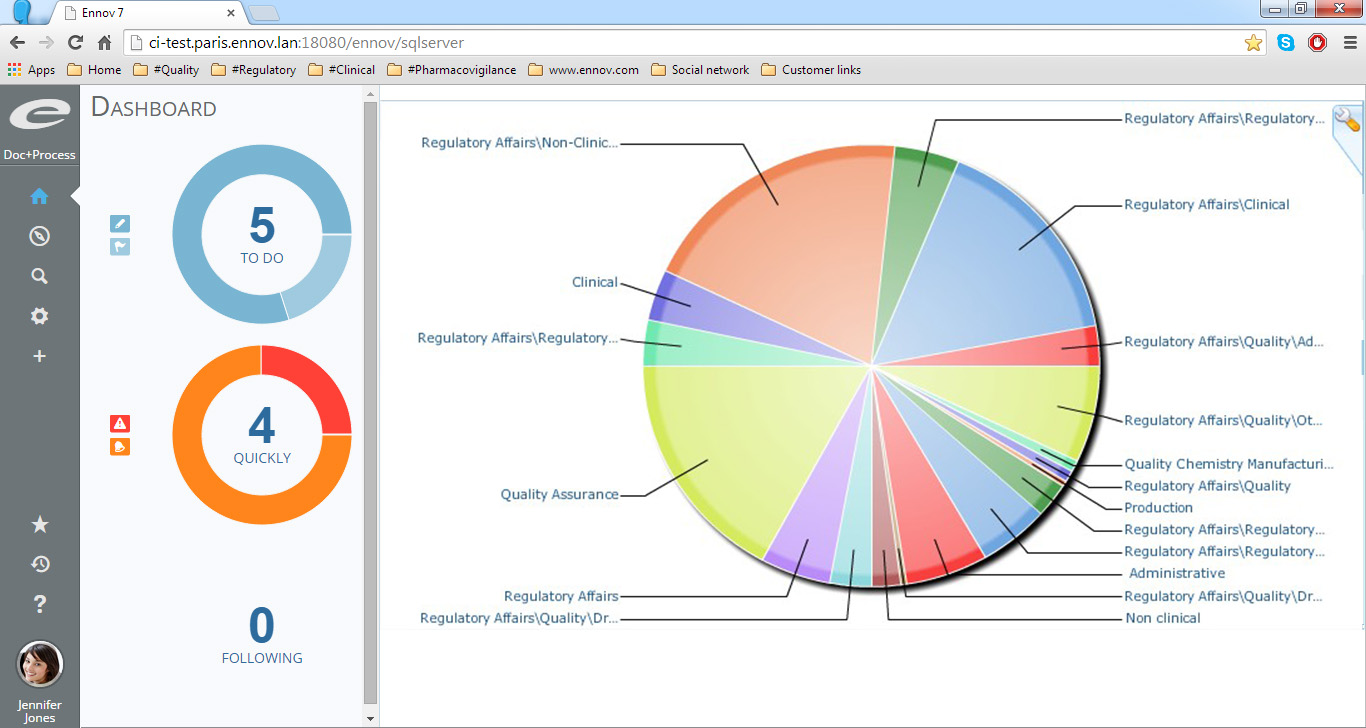Click the Regulatory Affairs\Clinical pie label

pos(1207,204)
